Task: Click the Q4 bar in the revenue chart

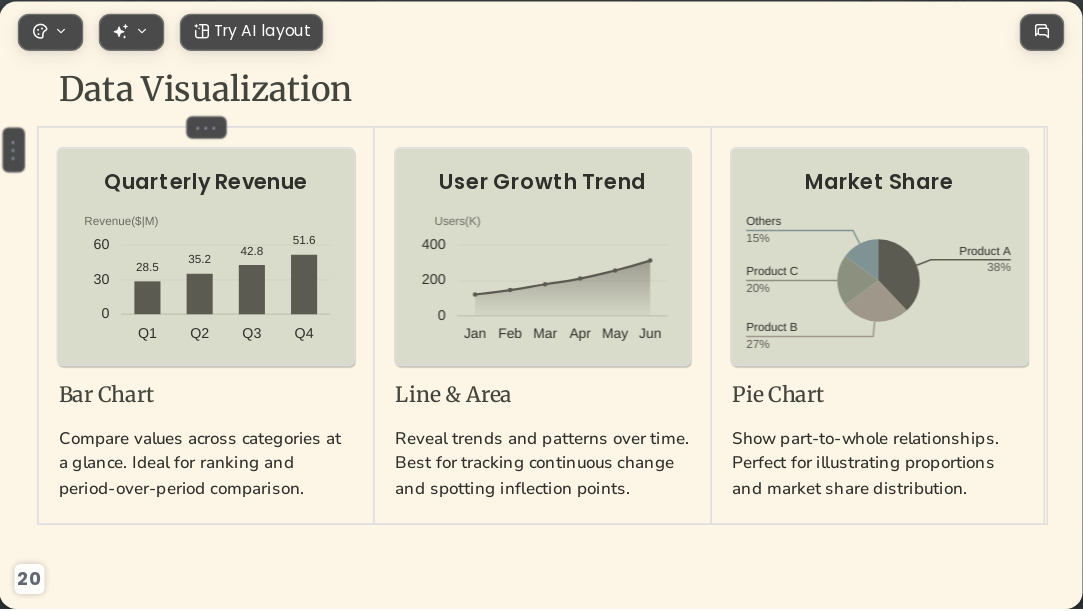Action: [304, 284]
